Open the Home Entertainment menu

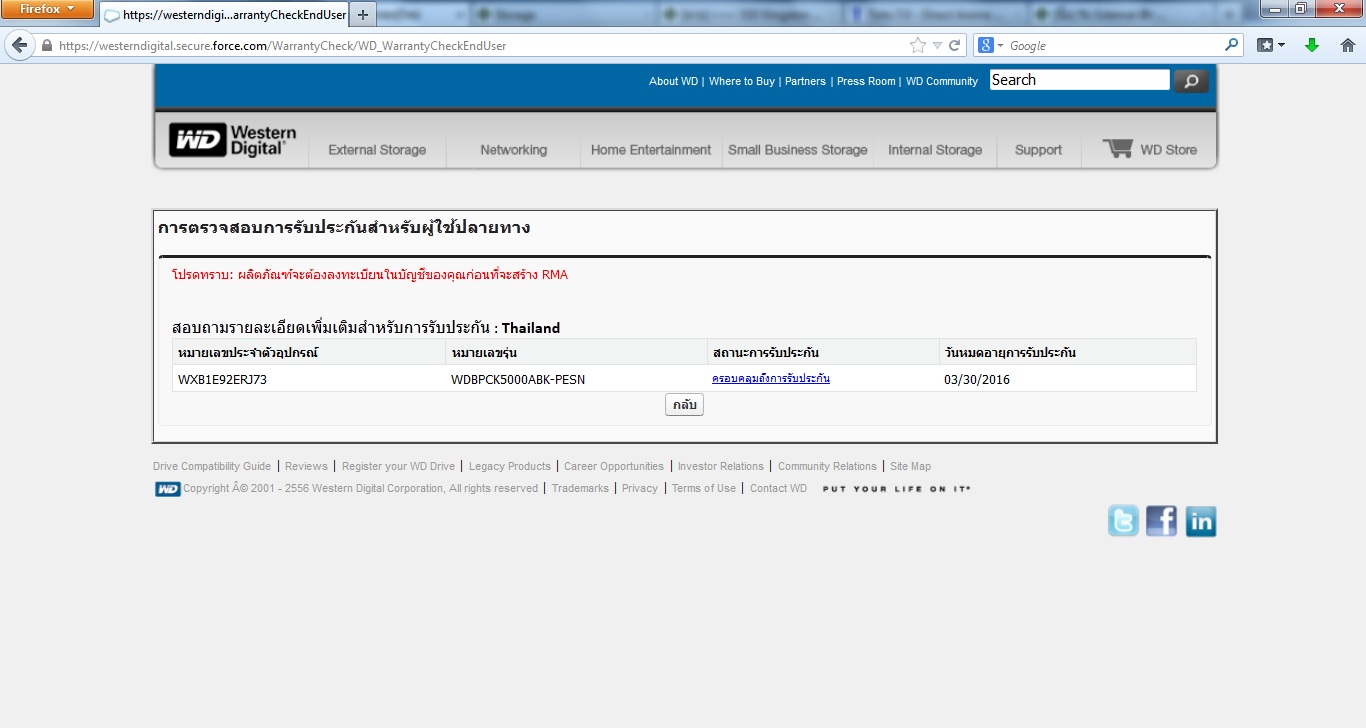tap(651, 150)
